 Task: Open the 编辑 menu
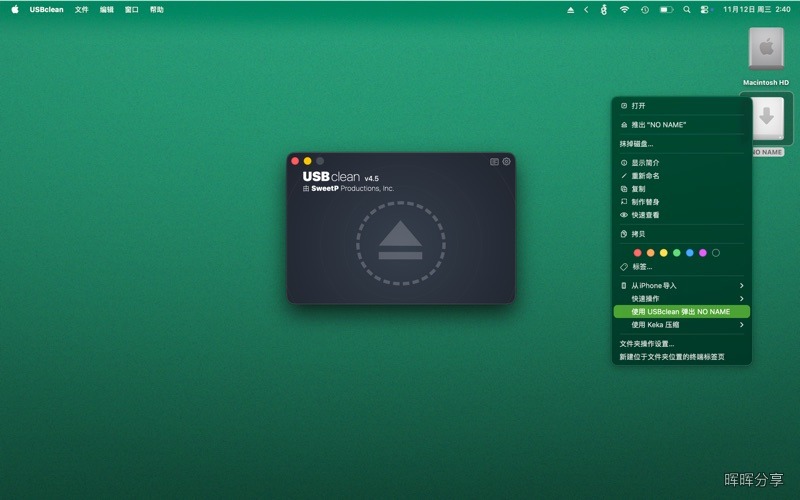[107, 10]
